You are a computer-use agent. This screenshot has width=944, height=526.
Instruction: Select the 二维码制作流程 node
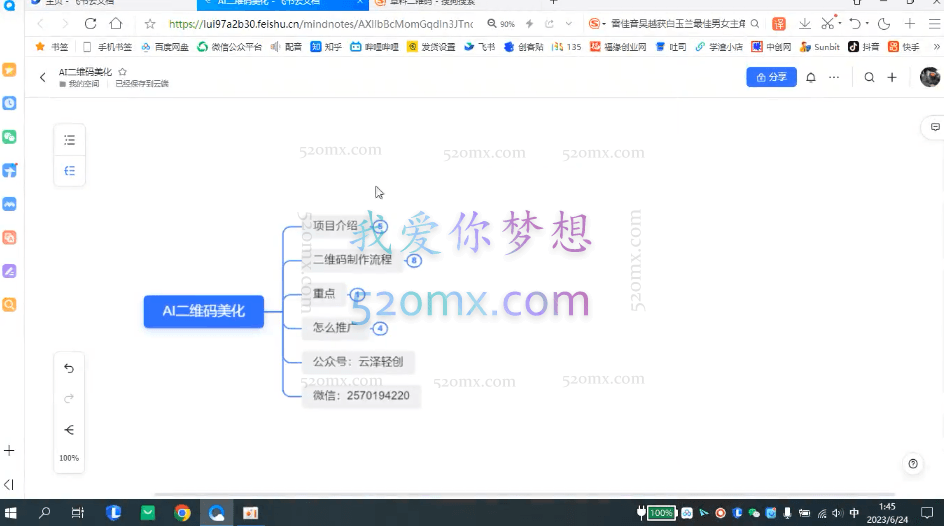352,259
